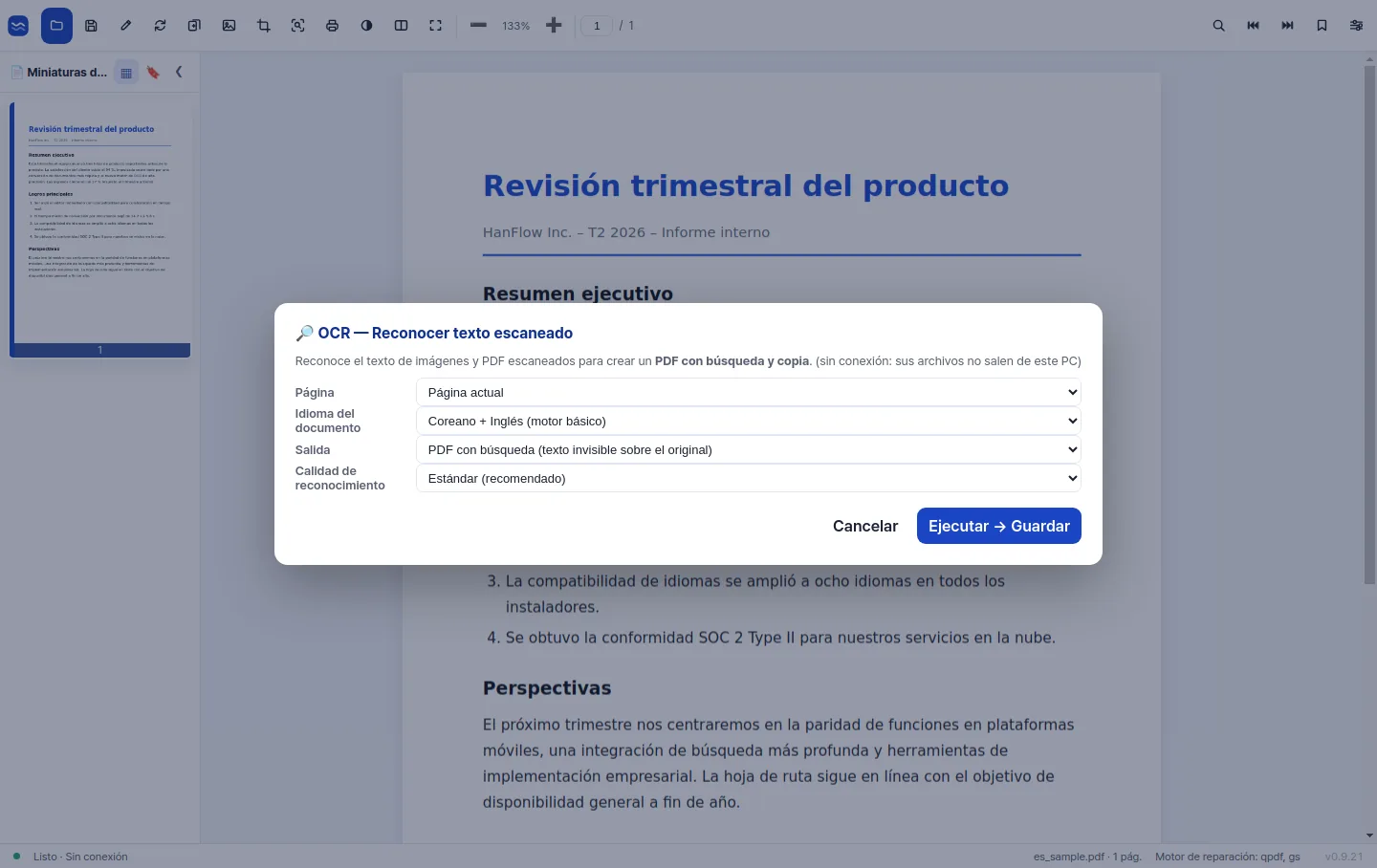Screen dimensions: 1377x868
Task: Click the 133% zoom level text
Action: (x=515, y=26)
